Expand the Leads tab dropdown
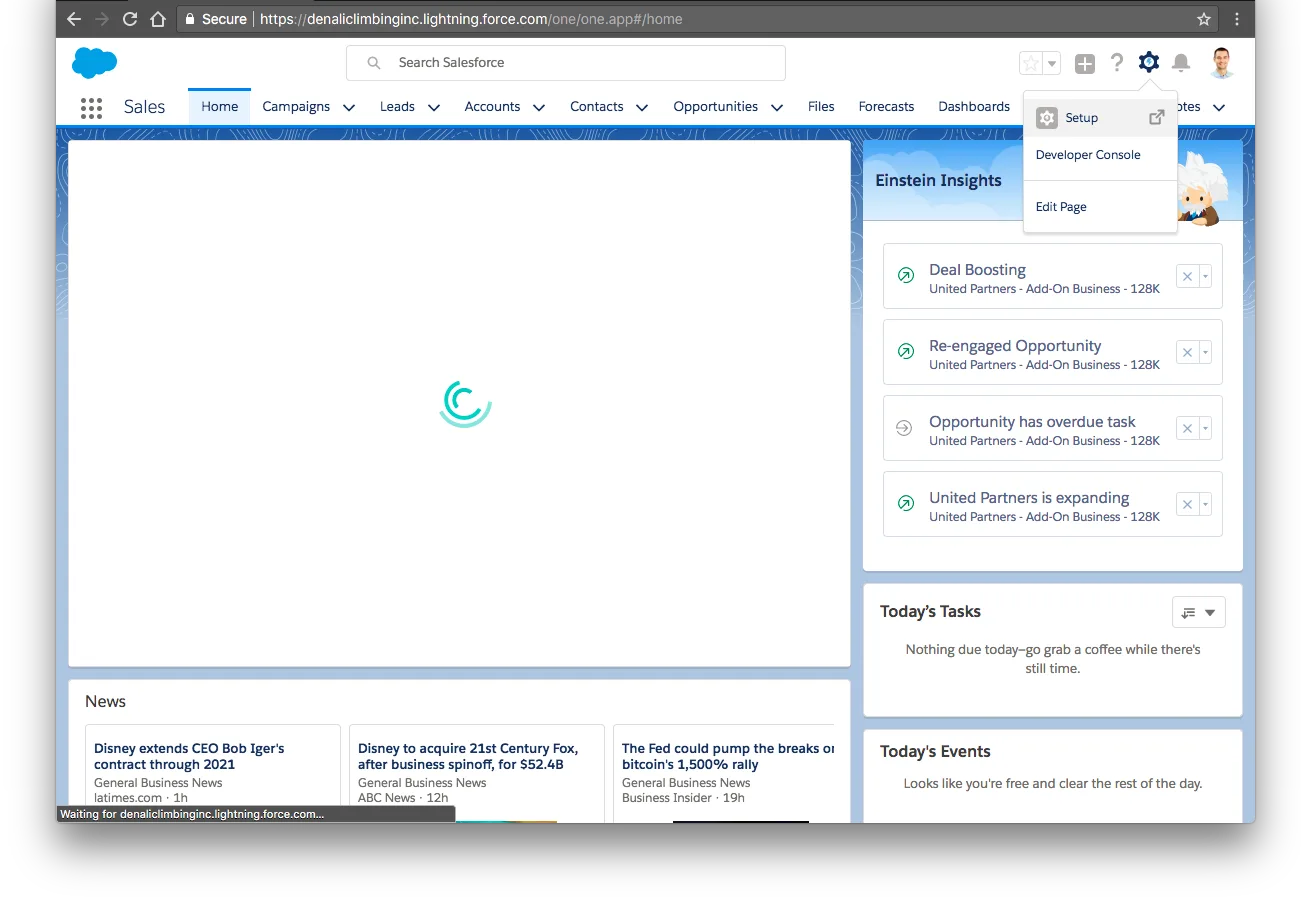 434,106
